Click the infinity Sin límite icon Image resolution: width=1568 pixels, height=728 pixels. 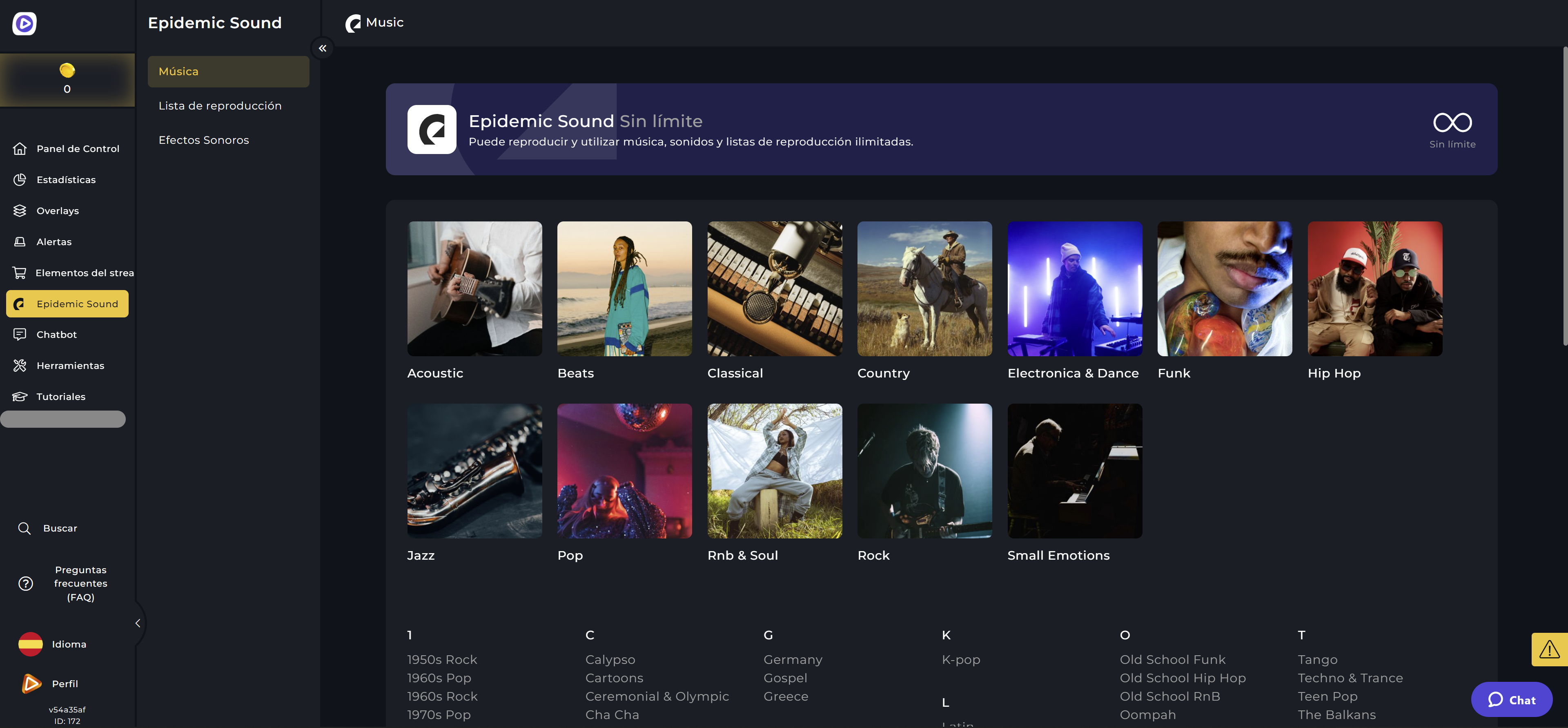click(1452, 123)
